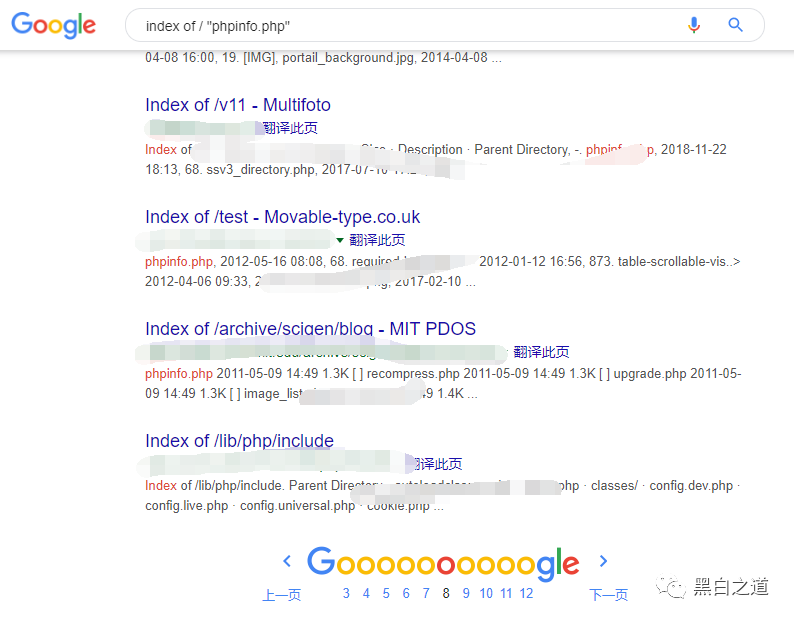Click 上一页 previous page link
The image size is (794, 621).
point(281,595)
